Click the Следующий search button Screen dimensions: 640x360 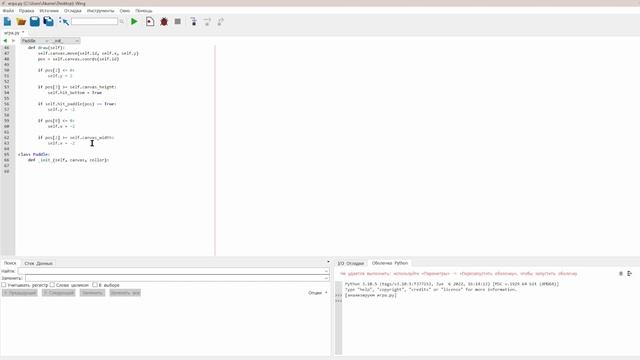pyautogui.click(x=58, y=293)
